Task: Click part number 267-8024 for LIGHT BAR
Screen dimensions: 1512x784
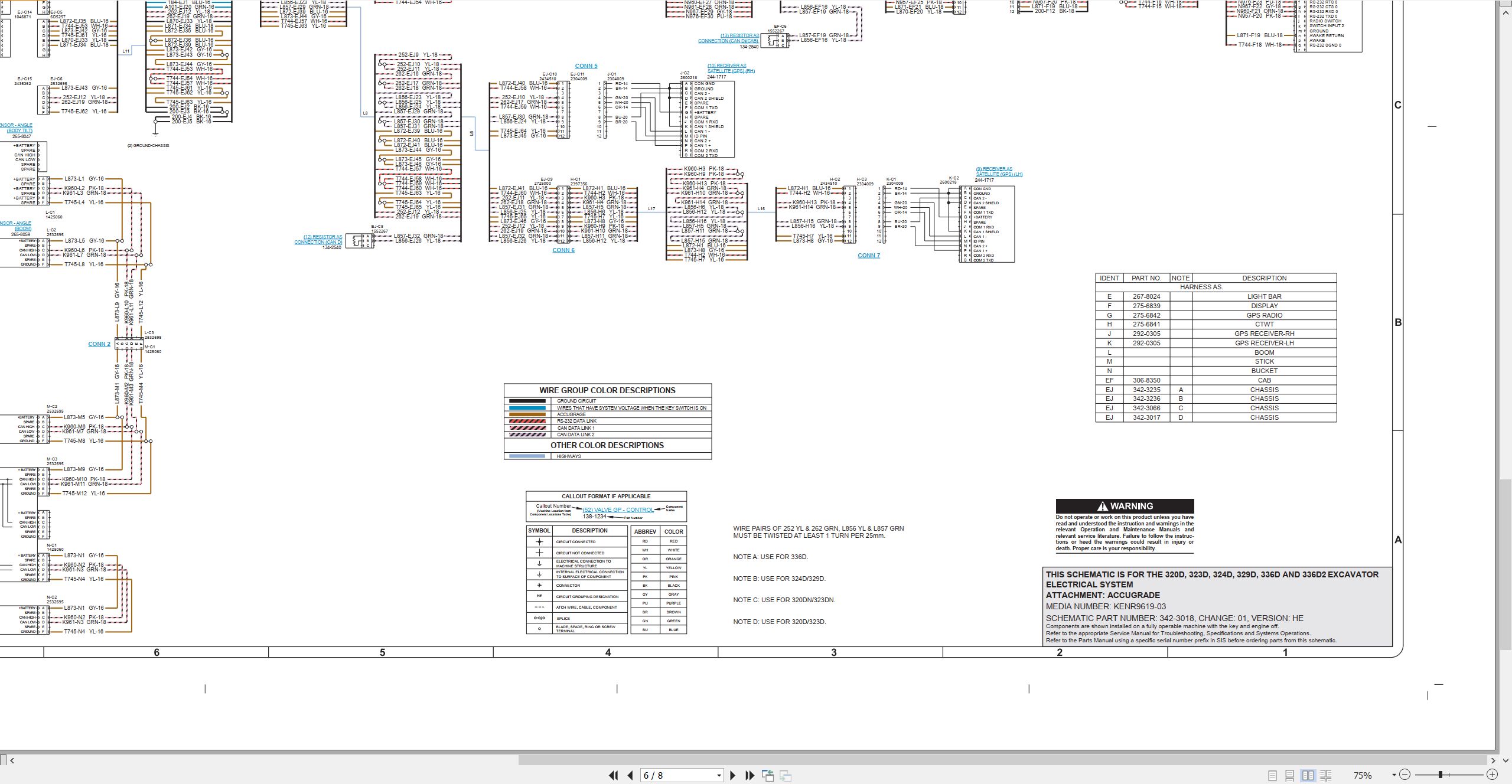Action: pos(1146,297)
